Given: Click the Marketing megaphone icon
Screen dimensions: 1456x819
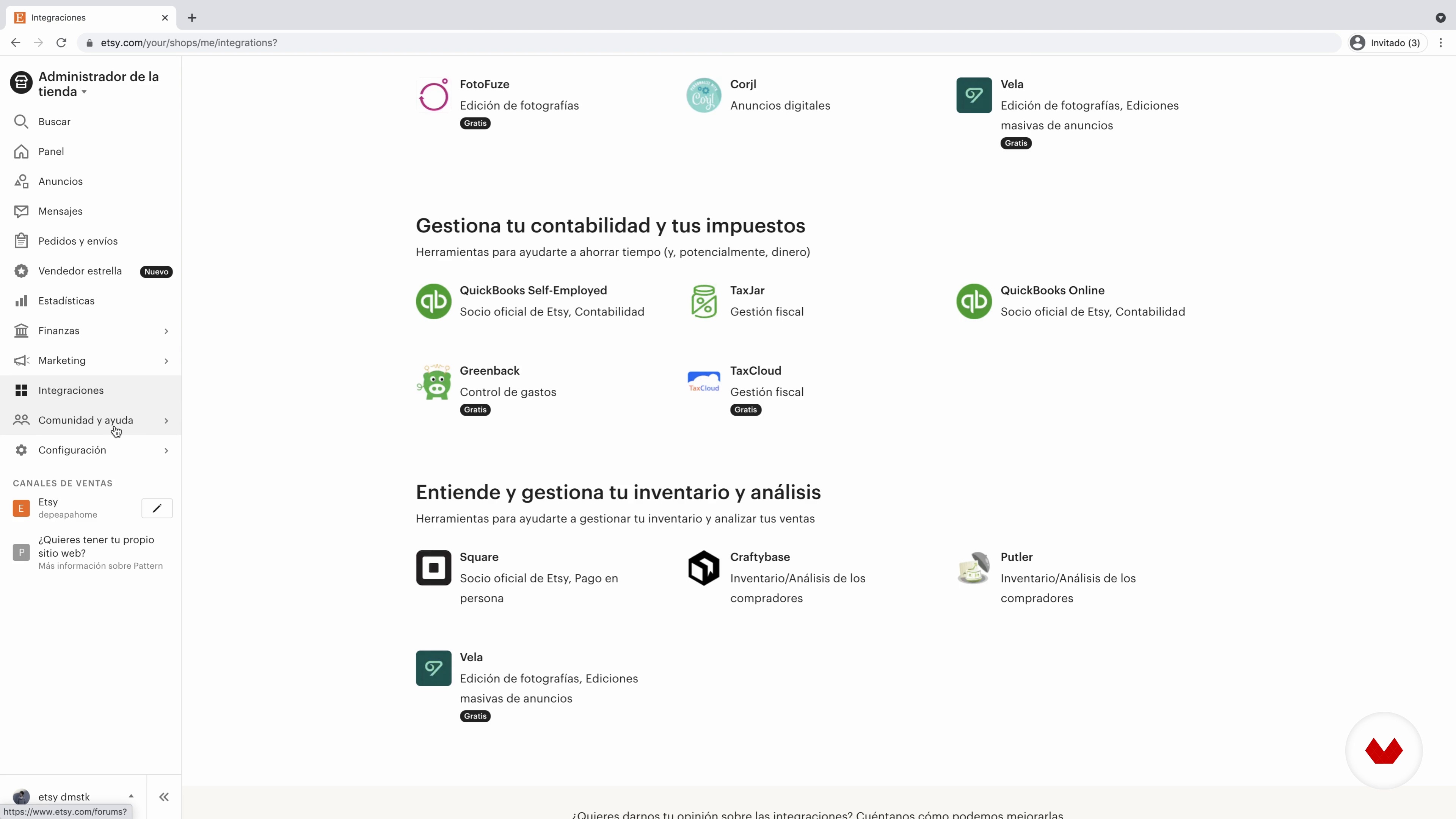Looking at the screenshot, I should pos(21,361).
